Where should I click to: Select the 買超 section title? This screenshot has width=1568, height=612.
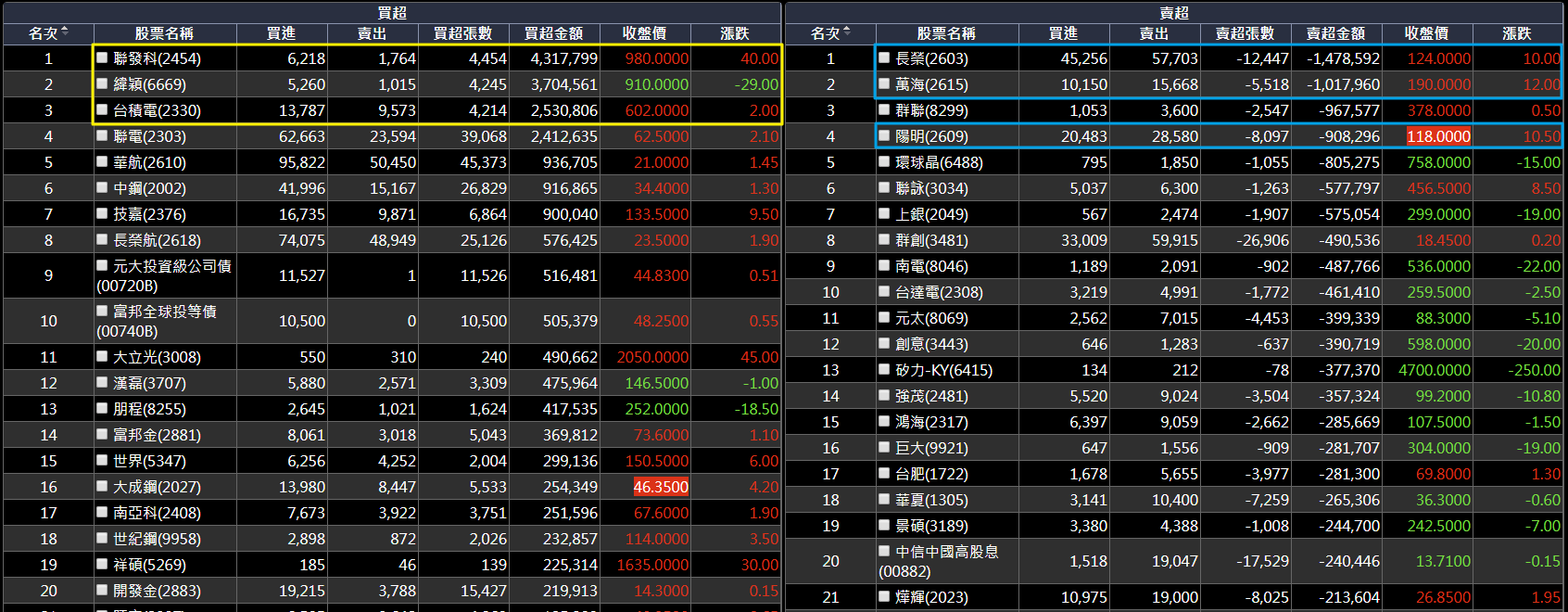point(392,13)
